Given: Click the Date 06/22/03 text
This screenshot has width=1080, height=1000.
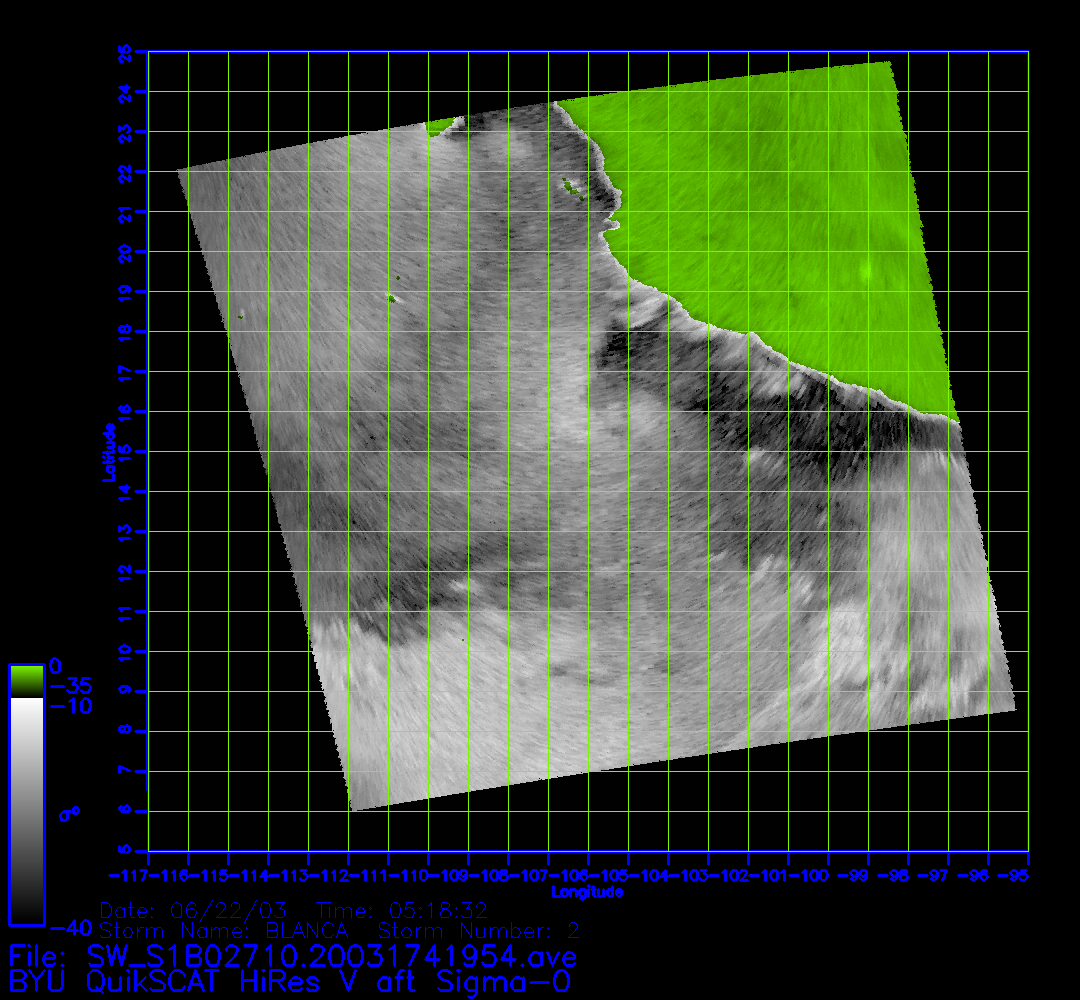Looking at the screenshot, I should coord(194,911).
